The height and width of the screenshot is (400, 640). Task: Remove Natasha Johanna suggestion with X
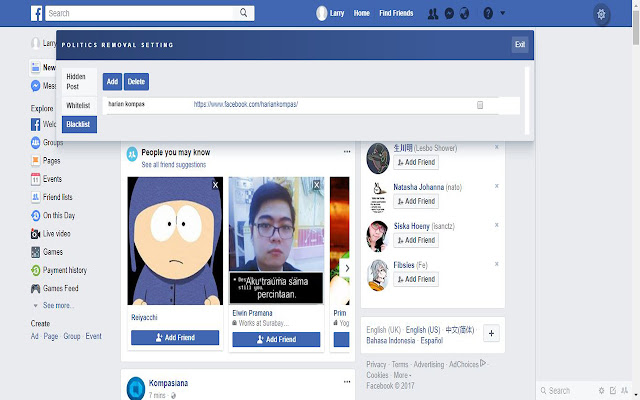[497, 186]
